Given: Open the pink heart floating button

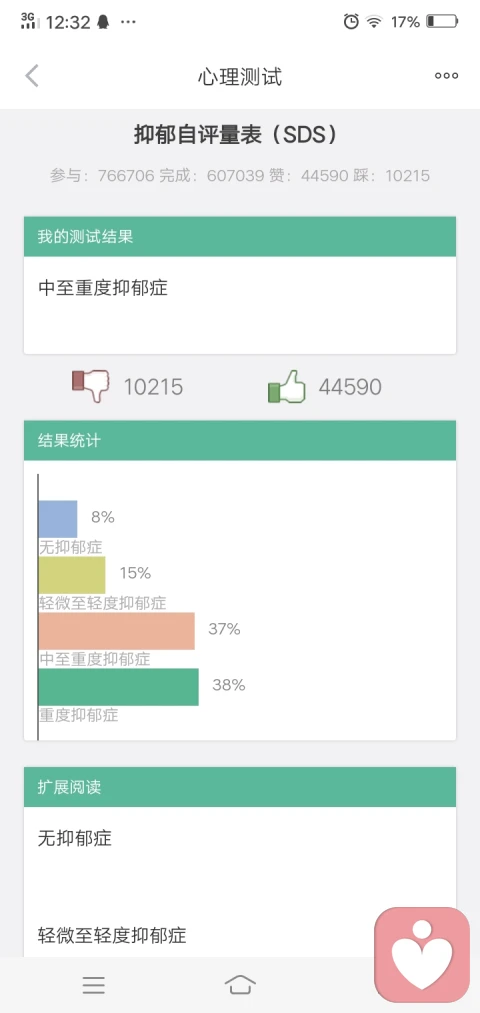Looking at the screenshot, I should 422,955.
